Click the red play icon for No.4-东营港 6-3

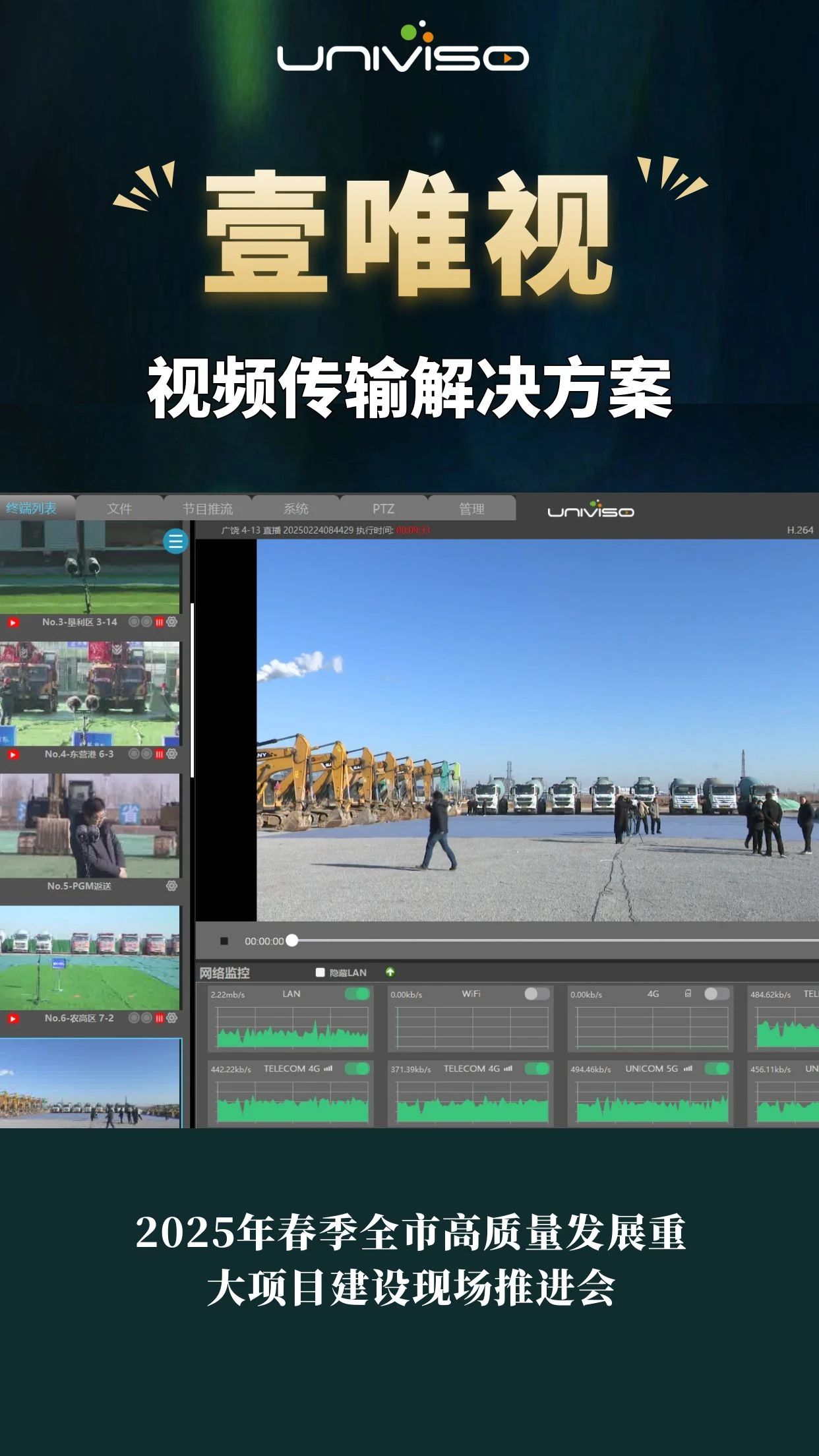point(13,754)
